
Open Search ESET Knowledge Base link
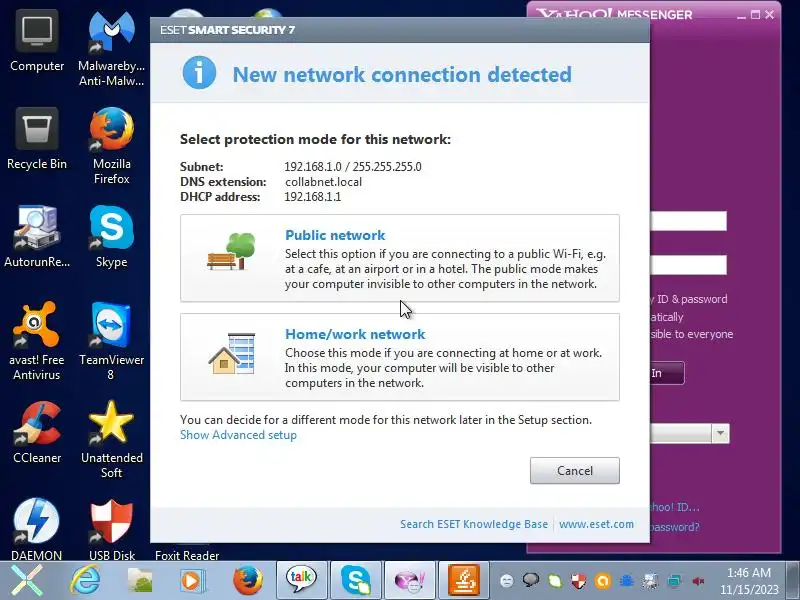click(473, 524)
